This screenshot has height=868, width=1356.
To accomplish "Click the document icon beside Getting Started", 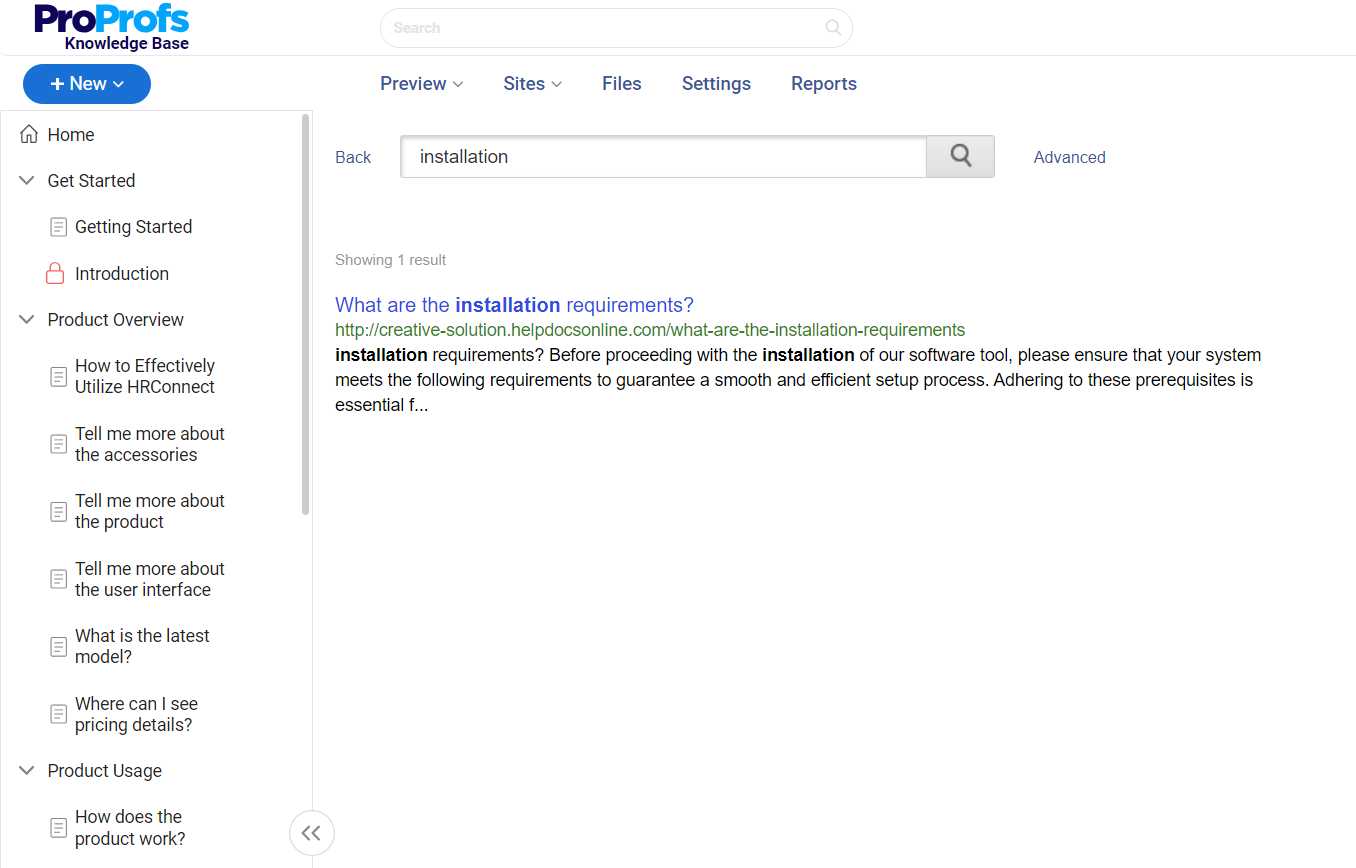I will point(59,227).
